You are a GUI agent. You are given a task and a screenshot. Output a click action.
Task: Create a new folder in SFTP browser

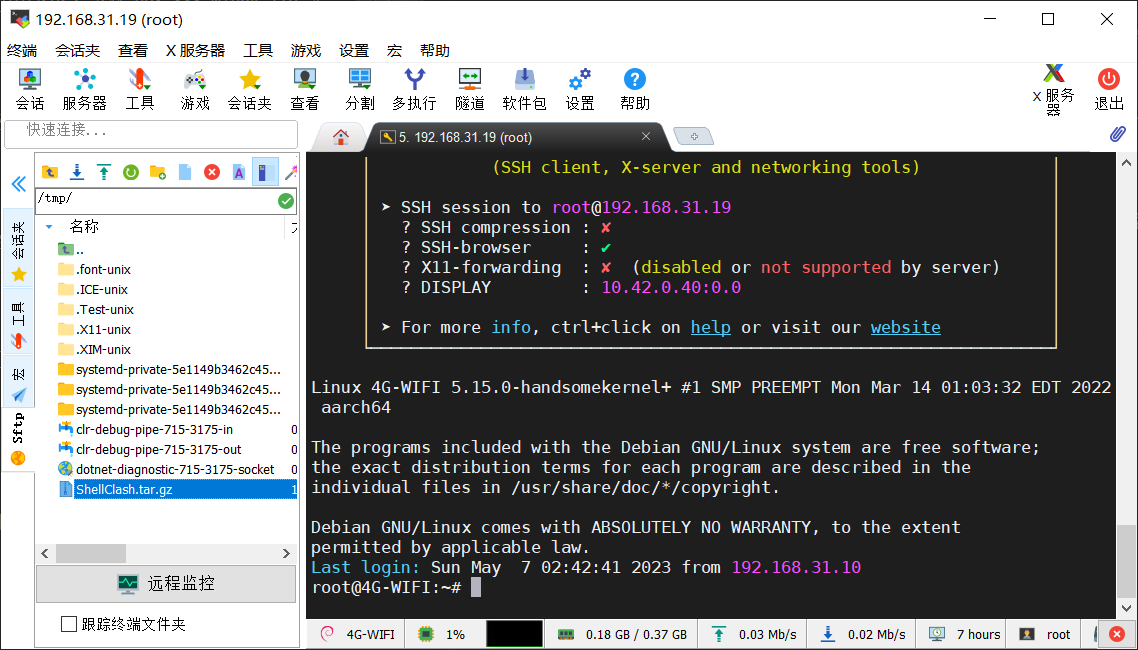pos(157,172)
